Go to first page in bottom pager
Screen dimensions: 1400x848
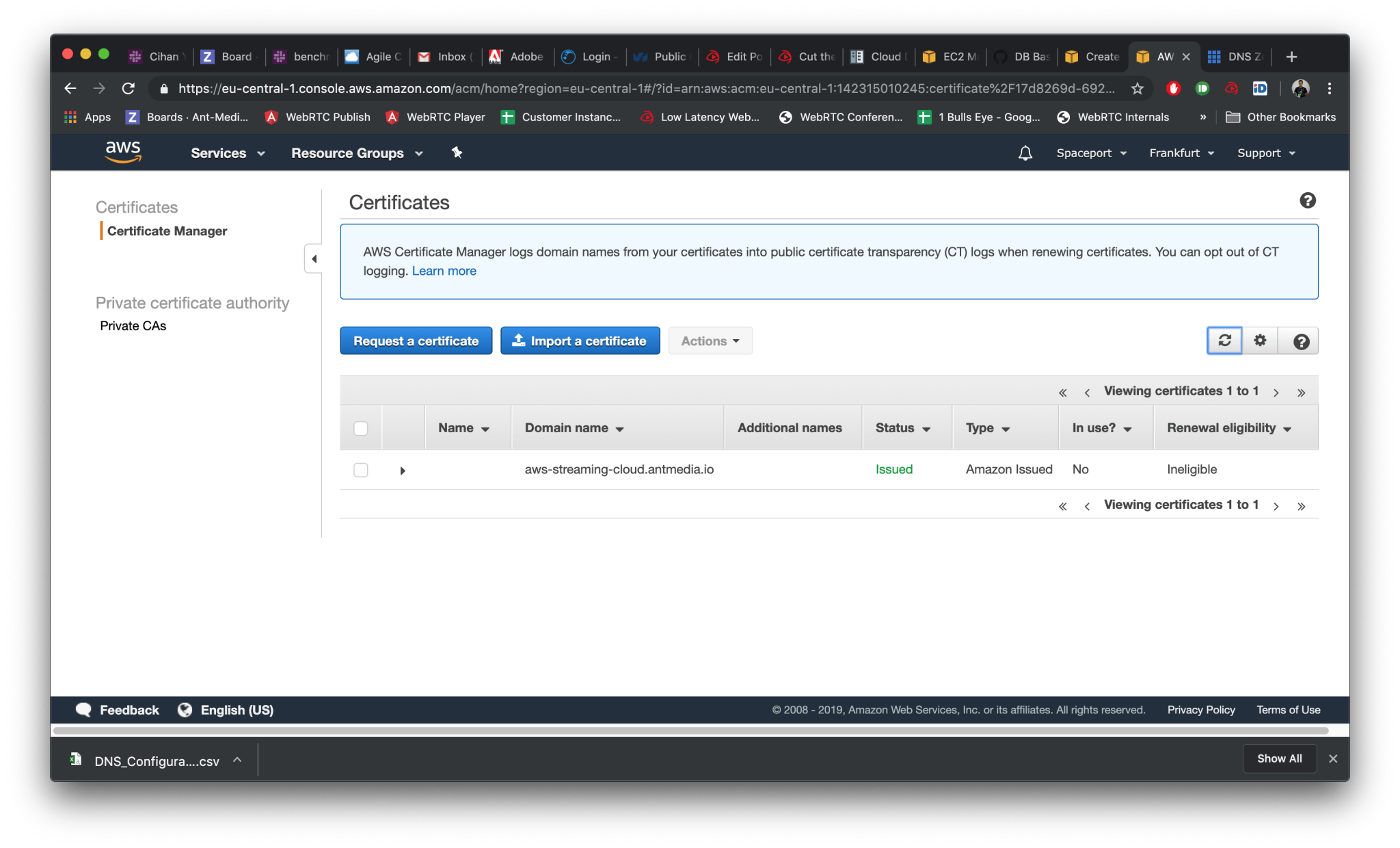1062,506
